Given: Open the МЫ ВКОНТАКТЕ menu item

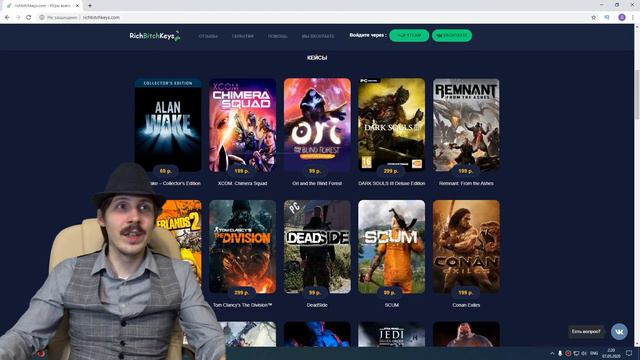Looking at the screenshot, I should (318, 36).
